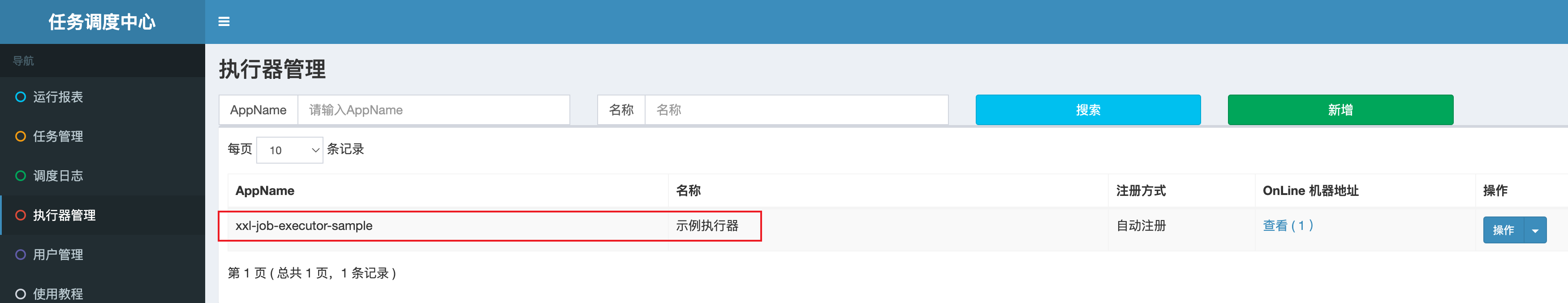Click into the 名称 search input field
This screenshot has height=303, width=1568.
click(x=796, y=110)
